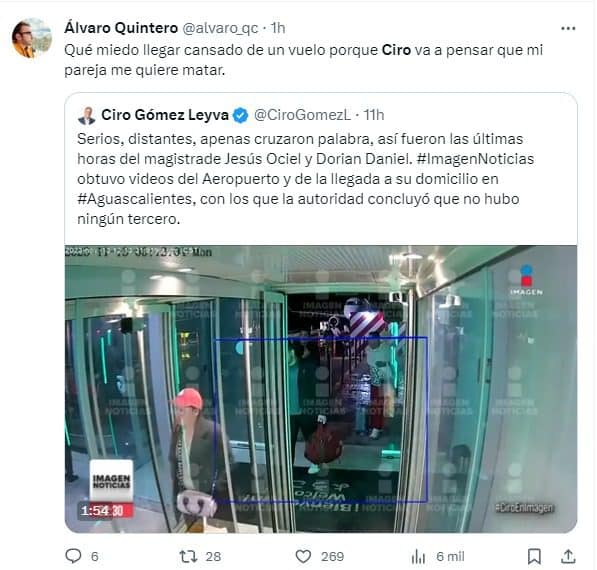The height and width of the screenshot is (570, 597).
Task: Click the Ciro Gómez Leyva name
Action: pos(165,115)
